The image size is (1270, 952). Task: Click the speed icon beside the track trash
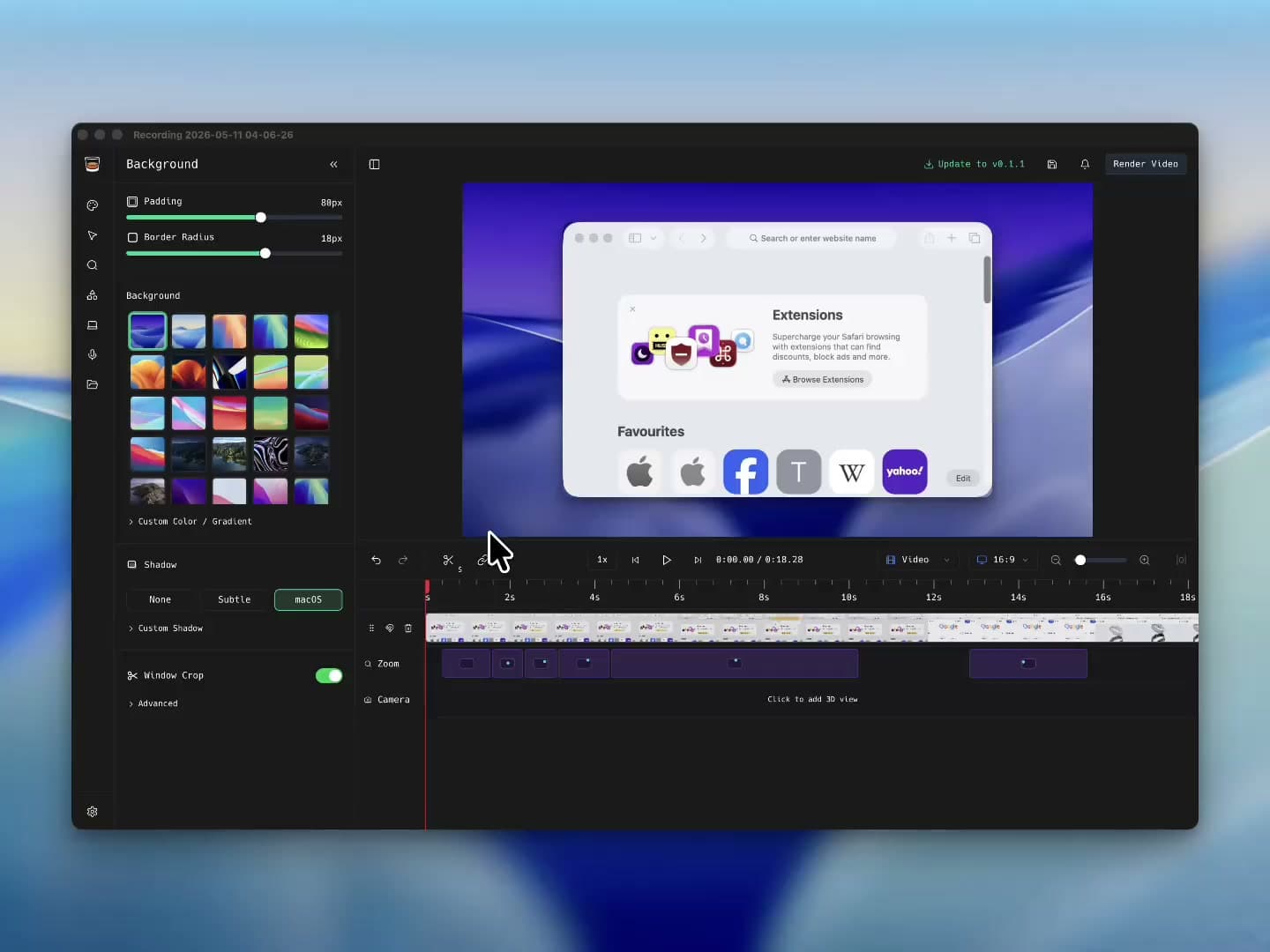389,628
